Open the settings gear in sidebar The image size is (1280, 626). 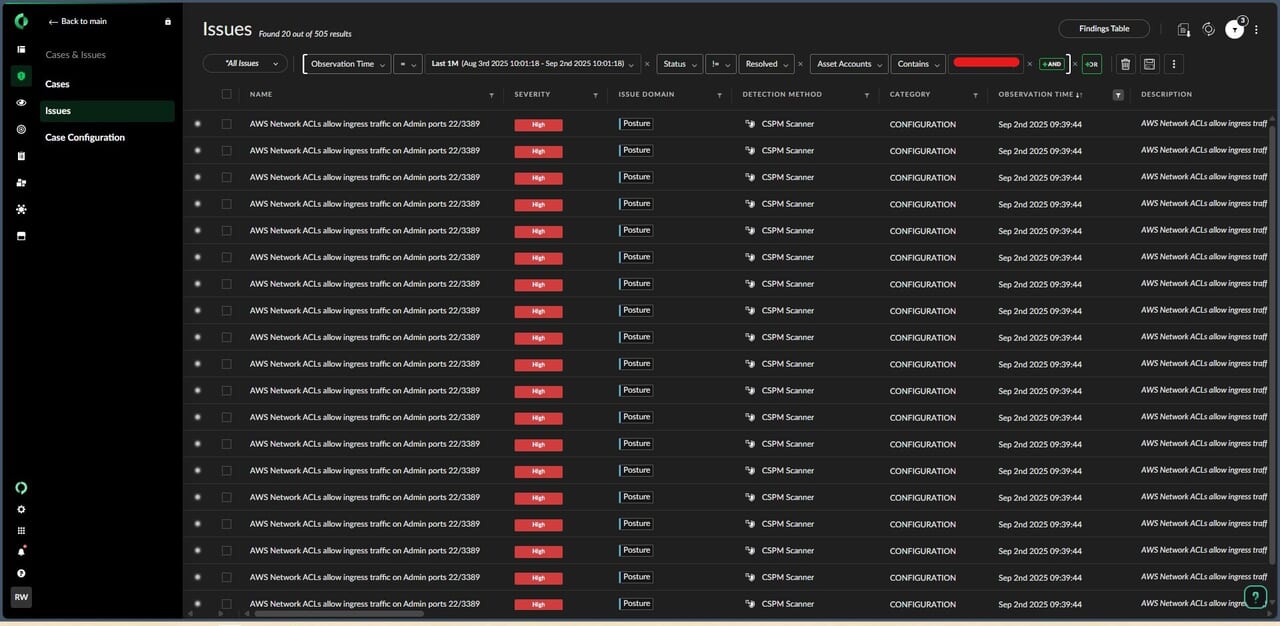pyautogui.click(x=21, y=509)
